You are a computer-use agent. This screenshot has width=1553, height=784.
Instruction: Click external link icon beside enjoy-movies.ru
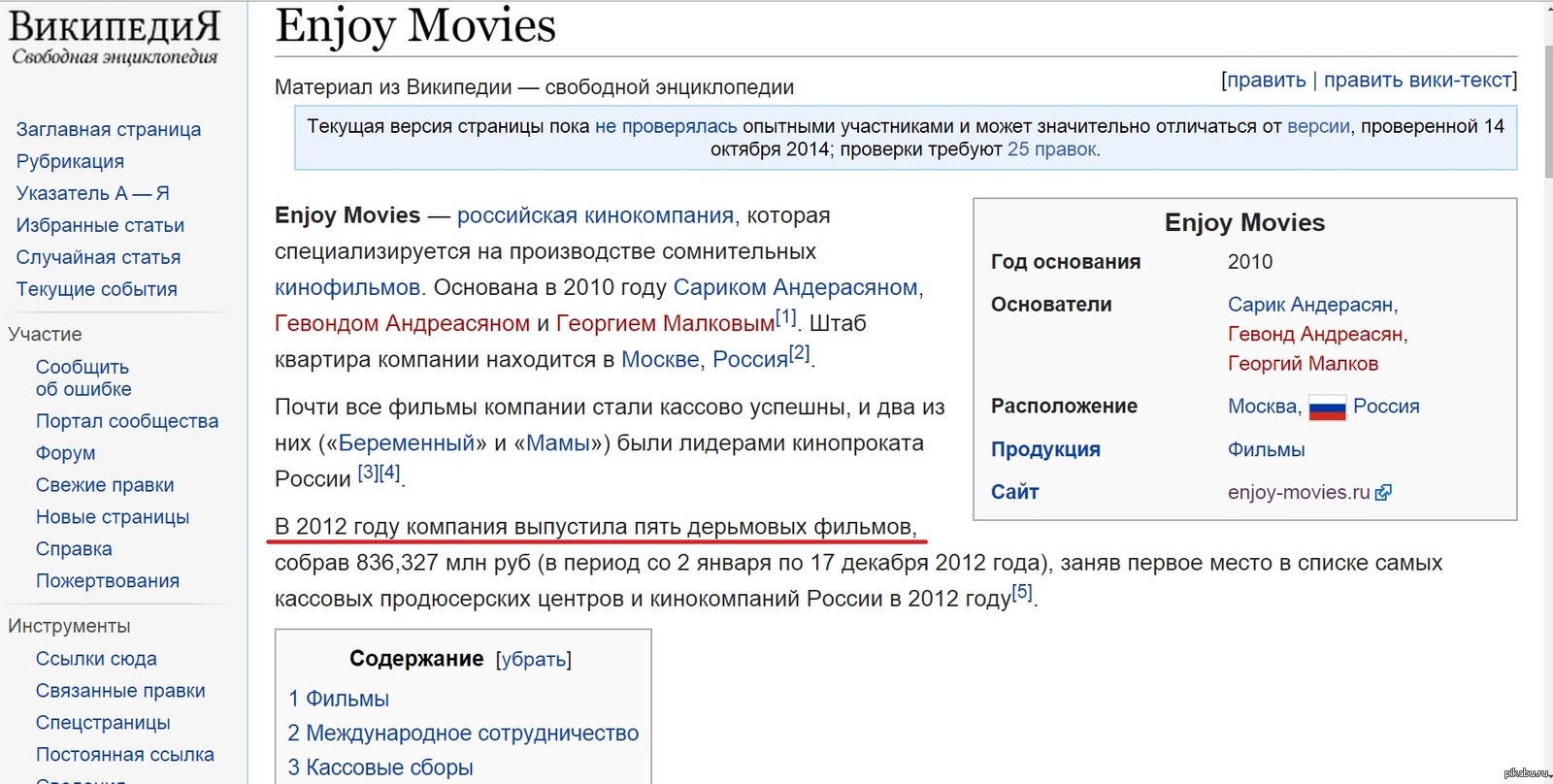1383,493
